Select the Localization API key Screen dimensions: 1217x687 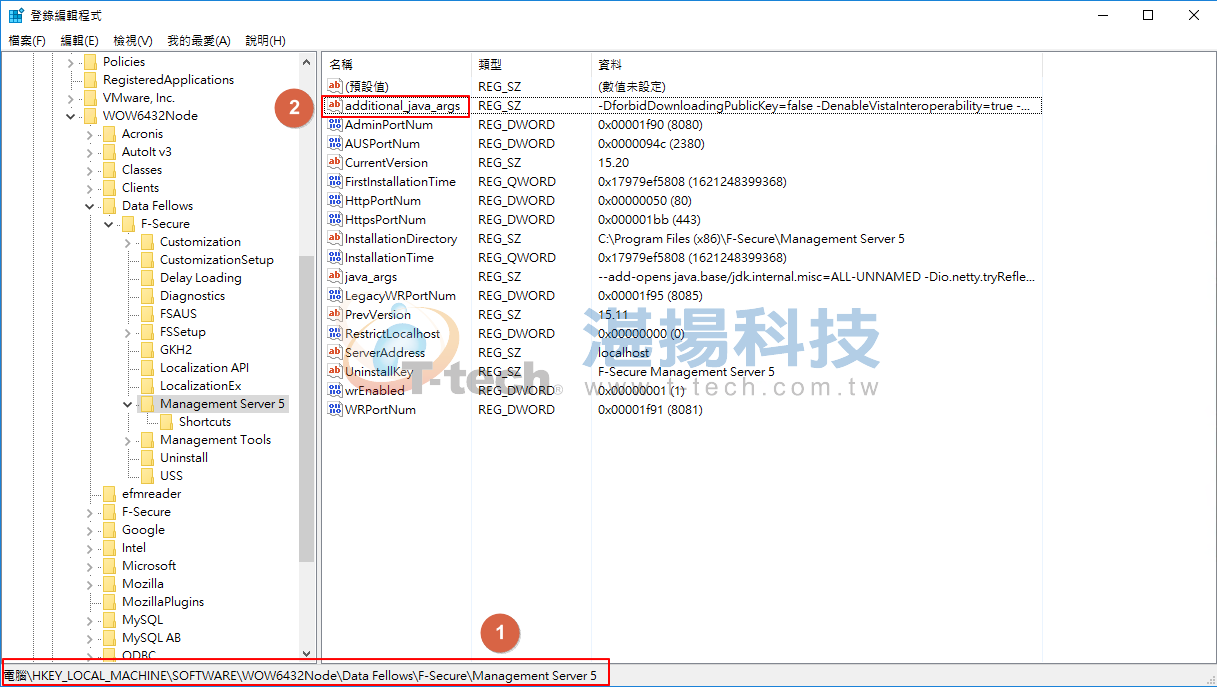204,368
